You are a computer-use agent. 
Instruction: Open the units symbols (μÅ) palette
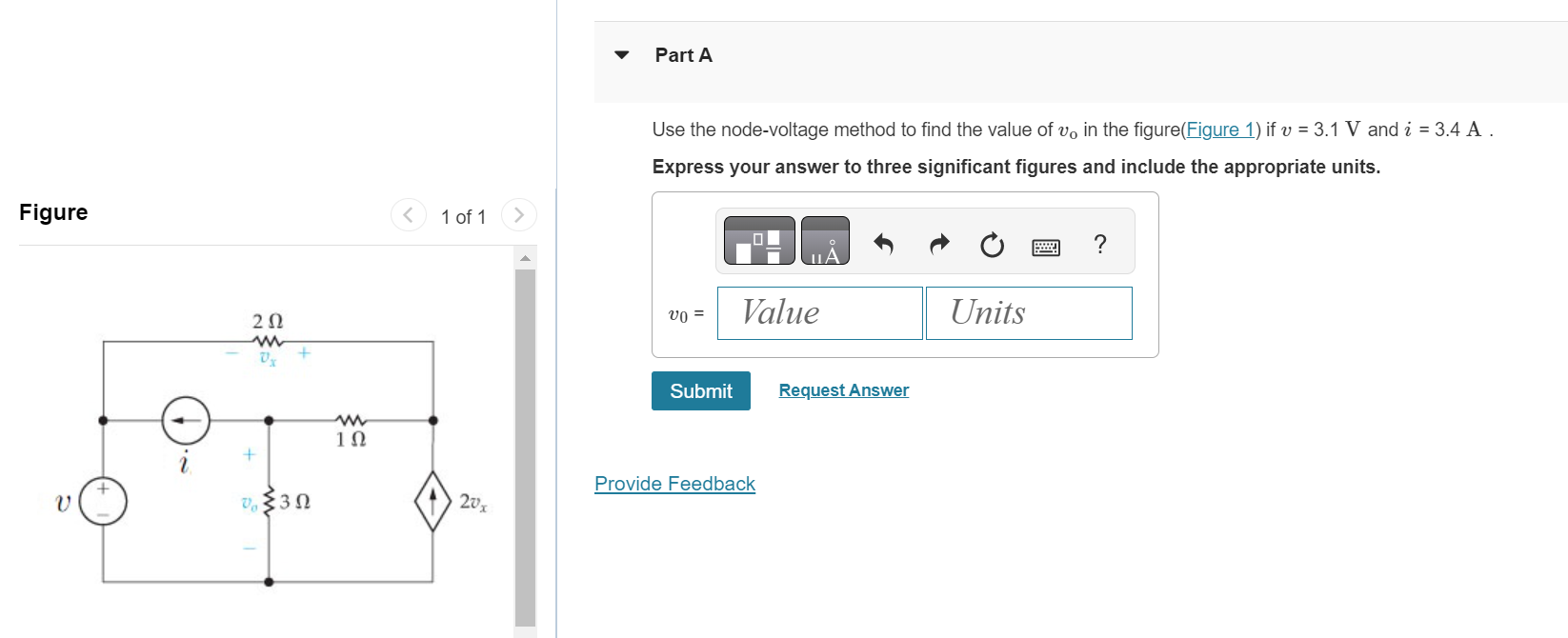(x=824, y=241)
